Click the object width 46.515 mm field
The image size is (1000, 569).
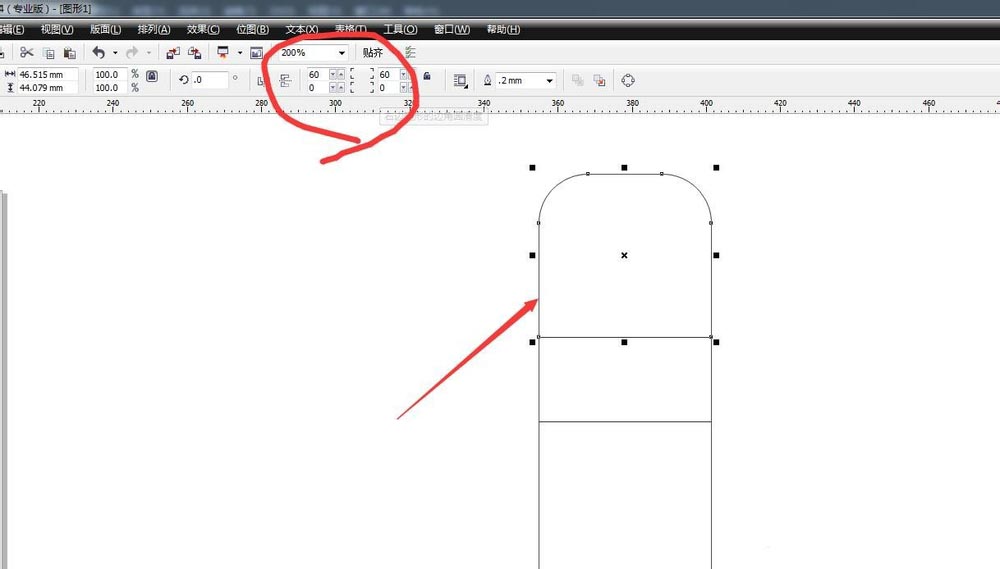(x=47, y=75)
